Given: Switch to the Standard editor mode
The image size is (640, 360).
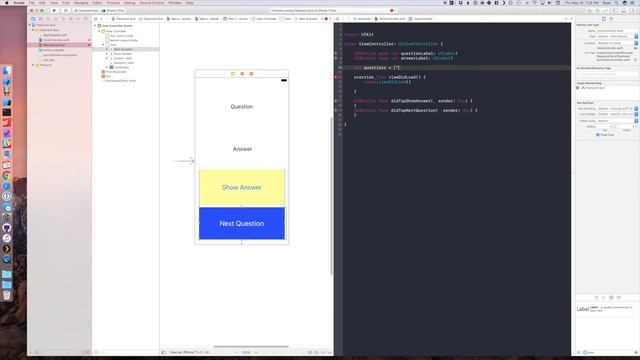Looking at the screenshot, I should [x=590, y=11].
